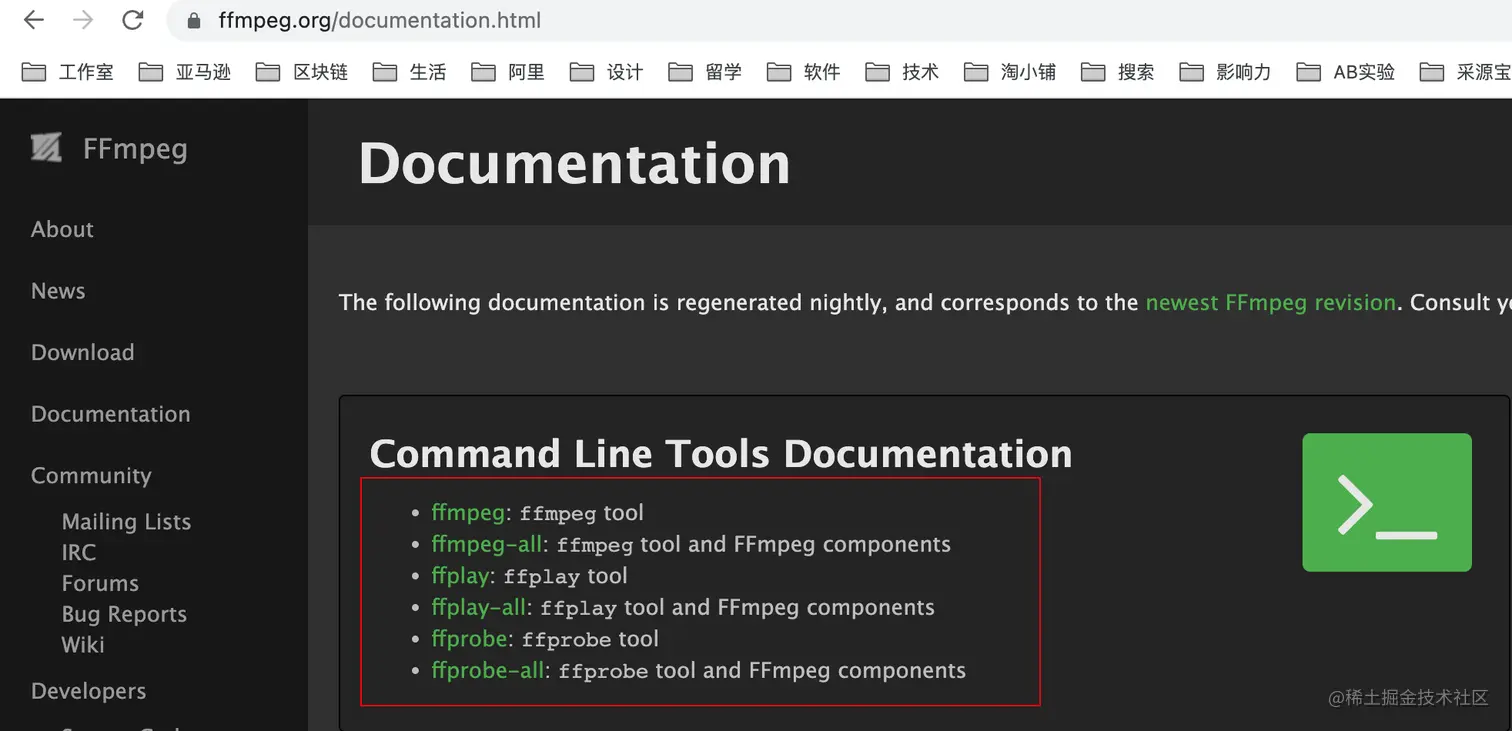Open the 区块链 bookmark folder
Screen dimensions: 1512x731
point(302,72)
